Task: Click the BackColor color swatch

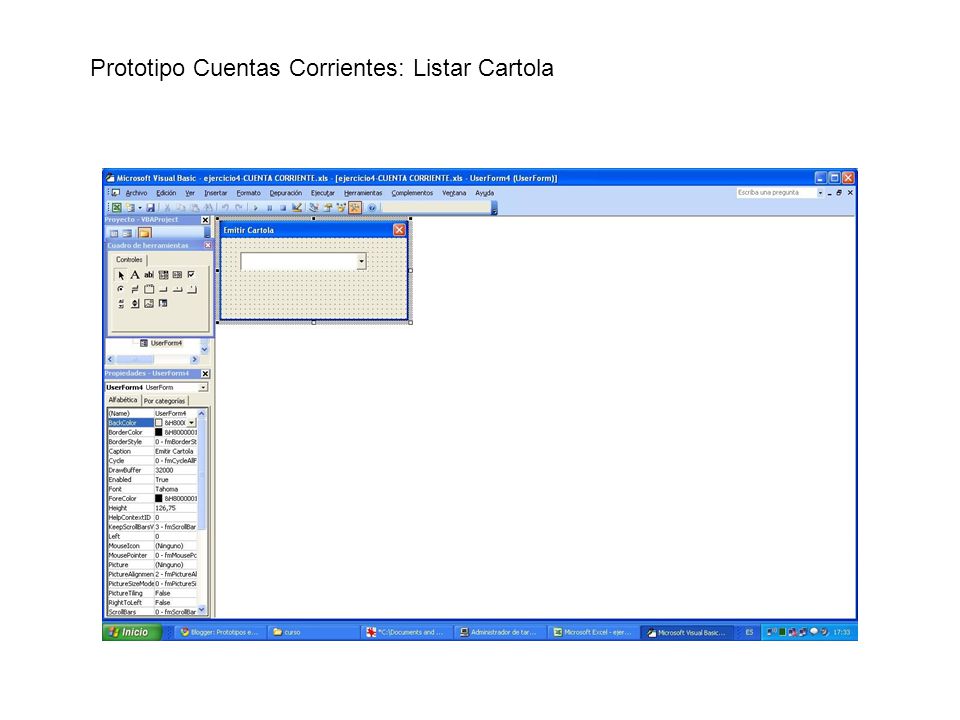Action: [159, 423]
